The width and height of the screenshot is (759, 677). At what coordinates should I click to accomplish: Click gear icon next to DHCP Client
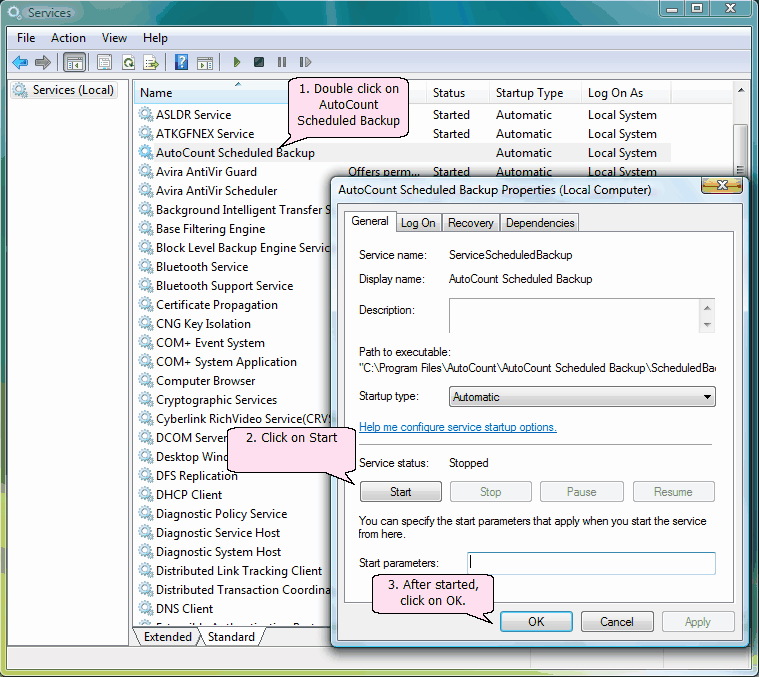(145, 494)
